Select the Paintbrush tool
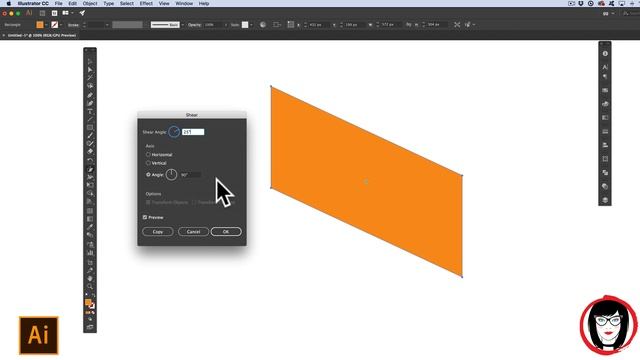The width and height of the screenshot is (640, 360). [90, 136]
